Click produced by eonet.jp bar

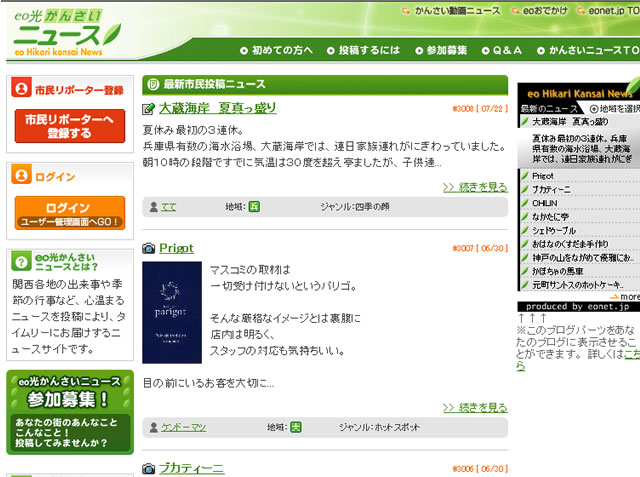pyautogui.click(x=578, y=306)
